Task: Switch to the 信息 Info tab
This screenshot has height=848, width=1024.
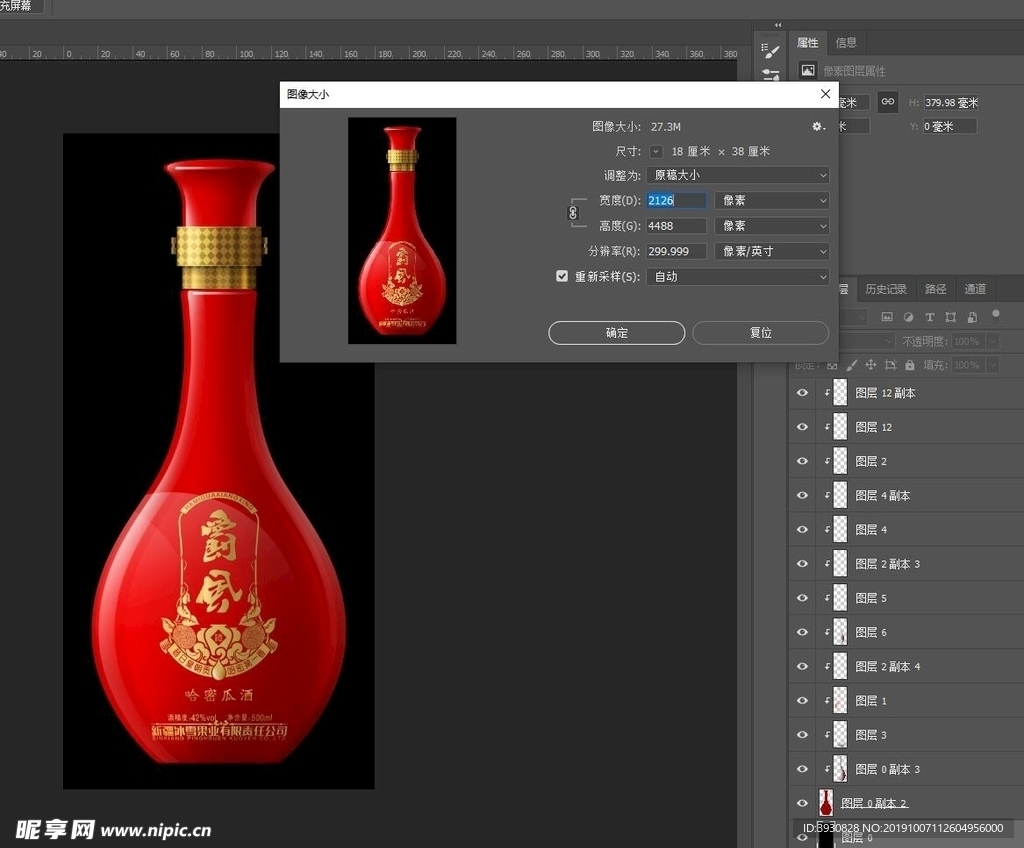Action: click(x=846, y=42)
